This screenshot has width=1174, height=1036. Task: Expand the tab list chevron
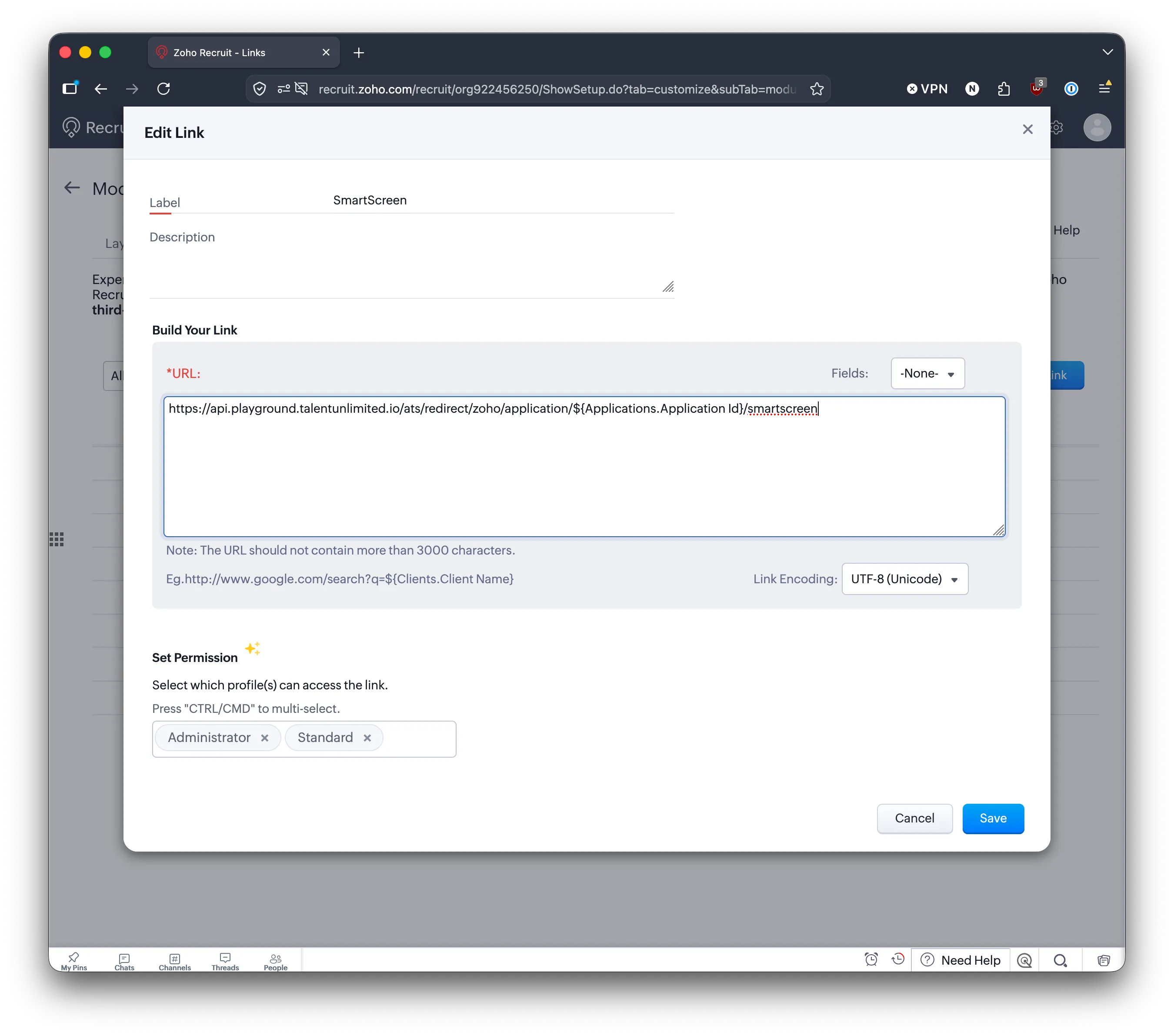tap(1107, 52)
